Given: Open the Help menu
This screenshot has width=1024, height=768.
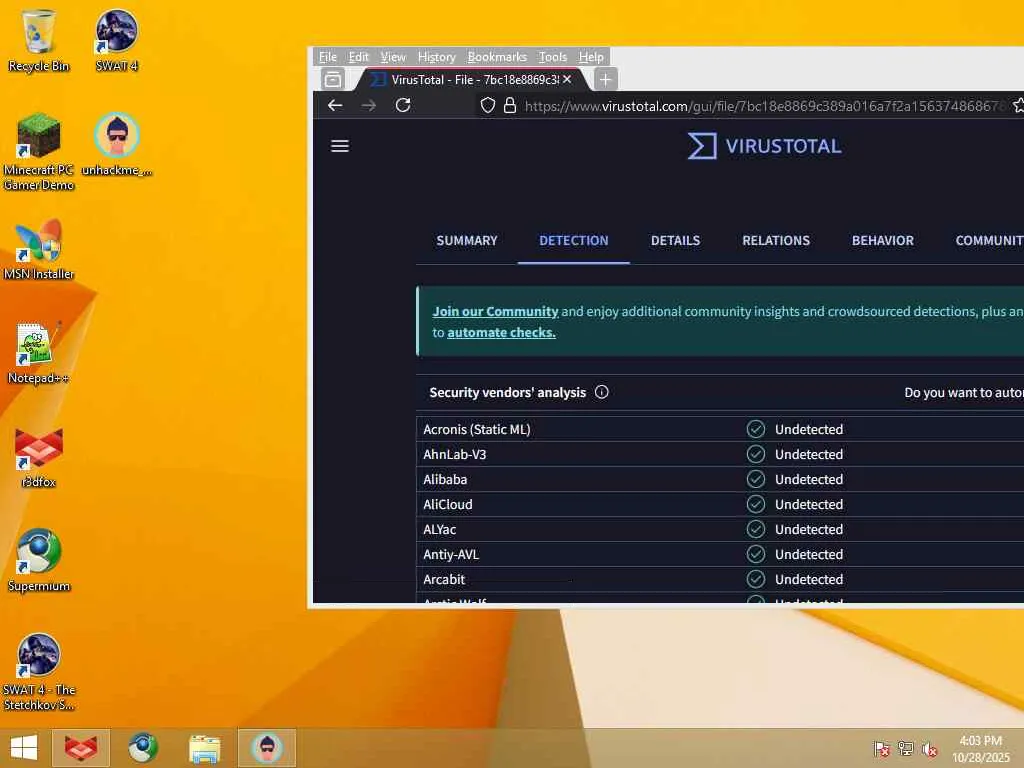Looking at the screenshot, I should coord(591,57).
